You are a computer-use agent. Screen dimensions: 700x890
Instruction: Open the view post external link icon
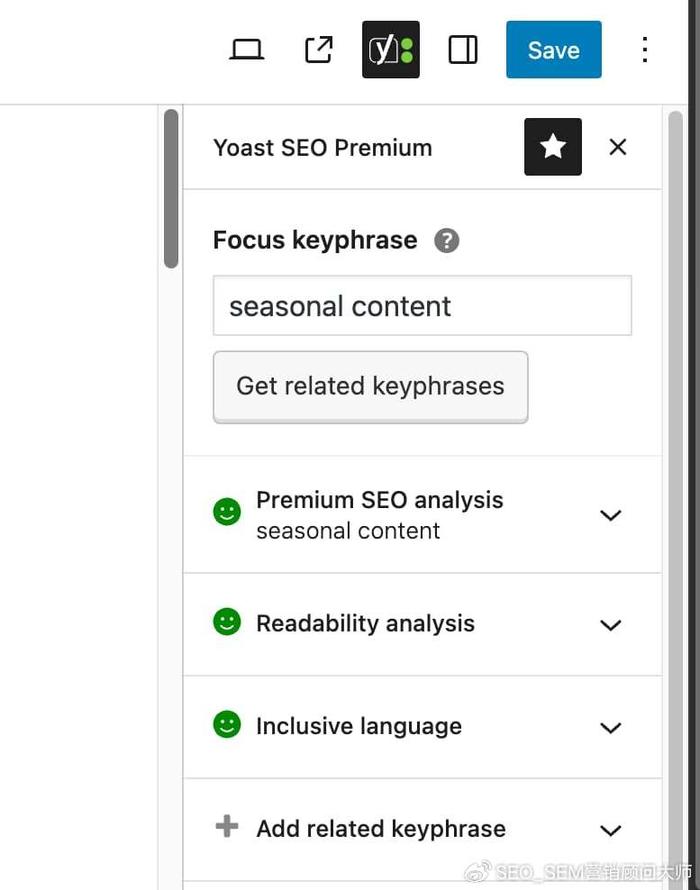(318, 49)
